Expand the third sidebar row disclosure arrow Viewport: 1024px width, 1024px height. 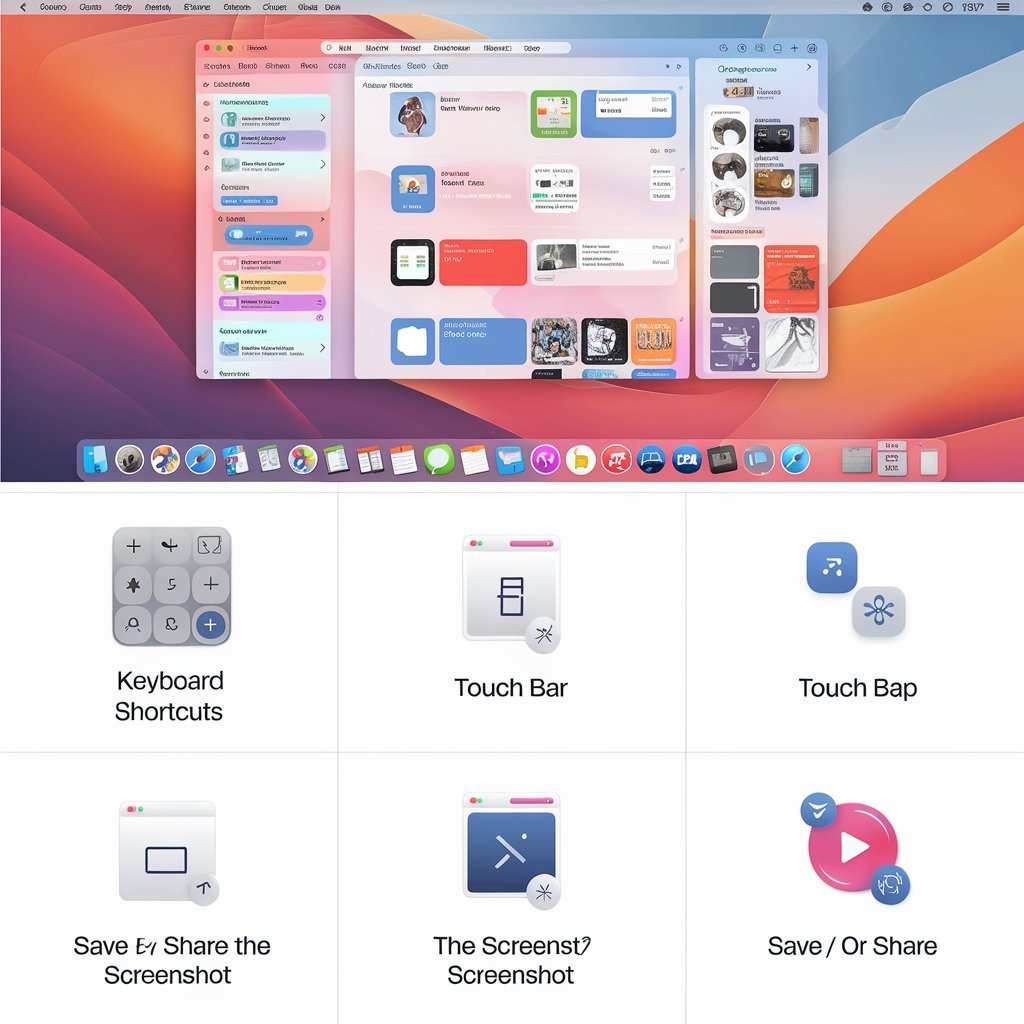point(323,164)
